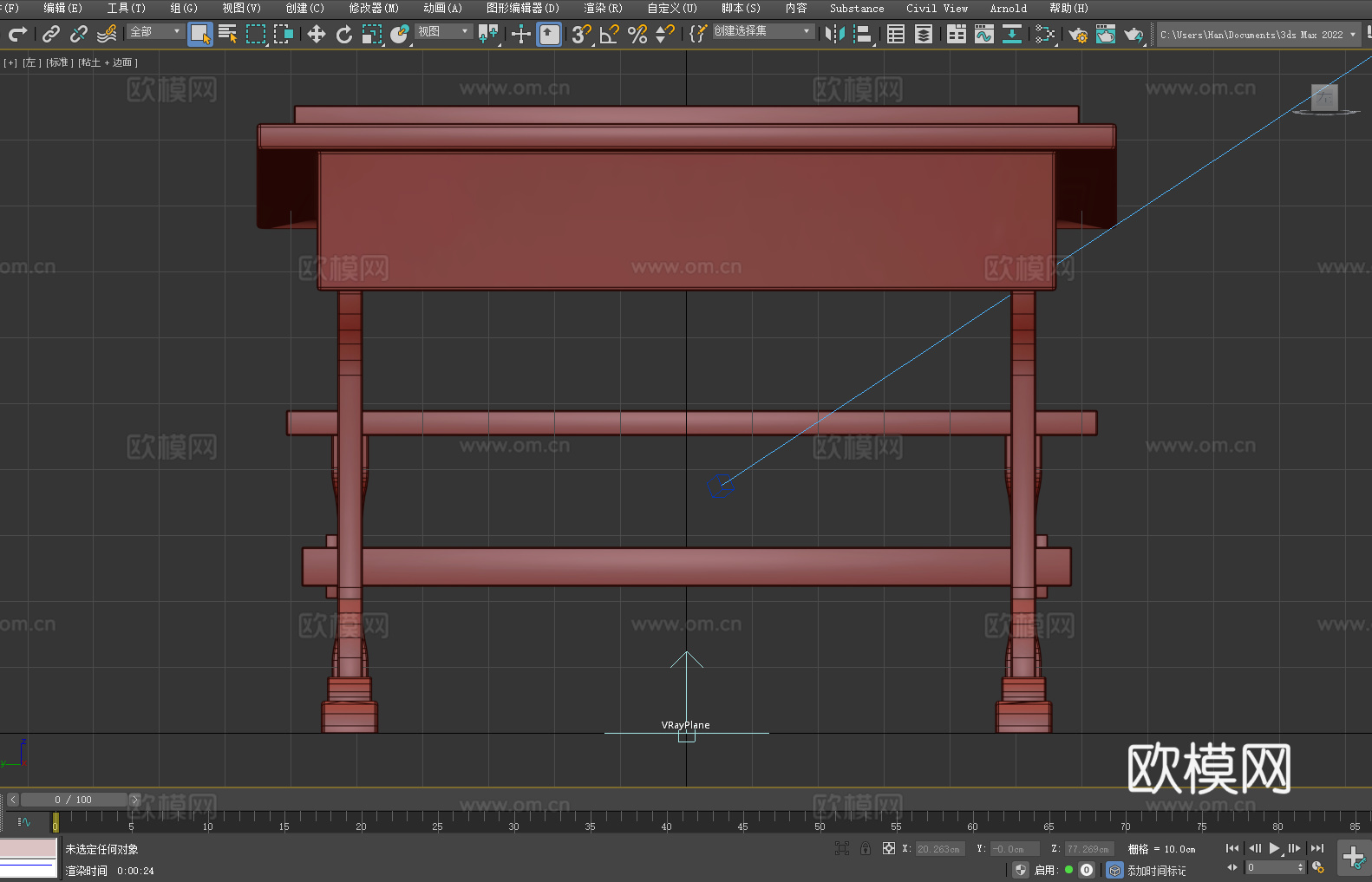Click the Mirror tool icon
Screen dimensions: 1372x882
[835, 34]
